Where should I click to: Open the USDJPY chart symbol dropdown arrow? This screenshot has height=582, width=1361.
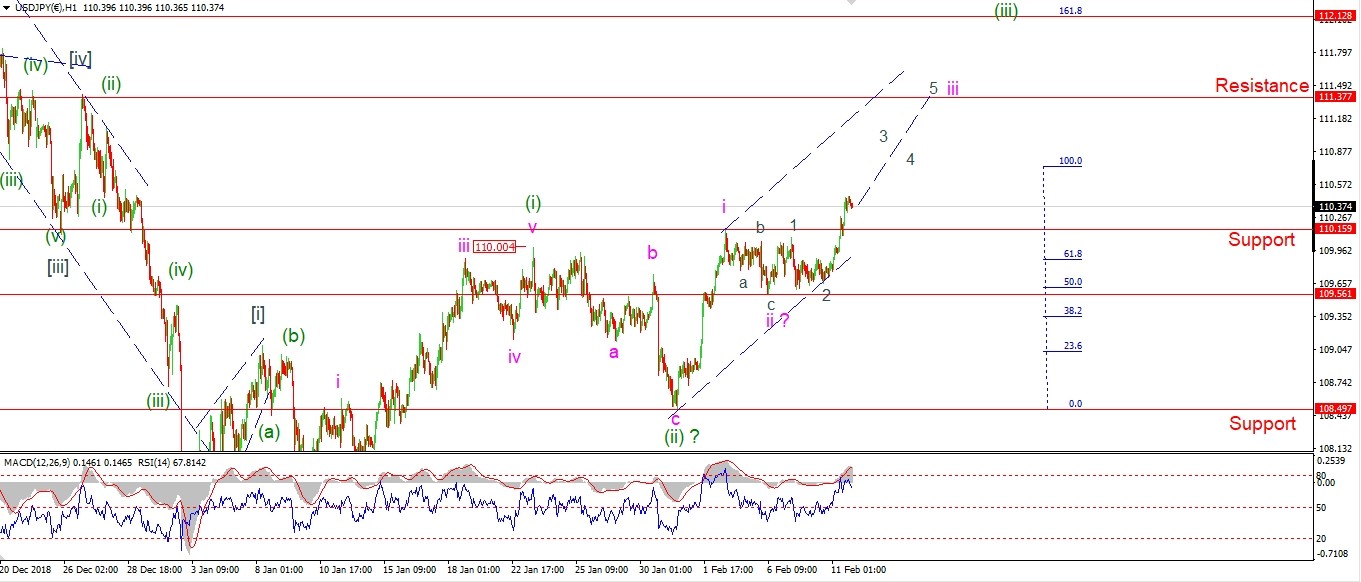pyautogui.click(x=7, y=8)
